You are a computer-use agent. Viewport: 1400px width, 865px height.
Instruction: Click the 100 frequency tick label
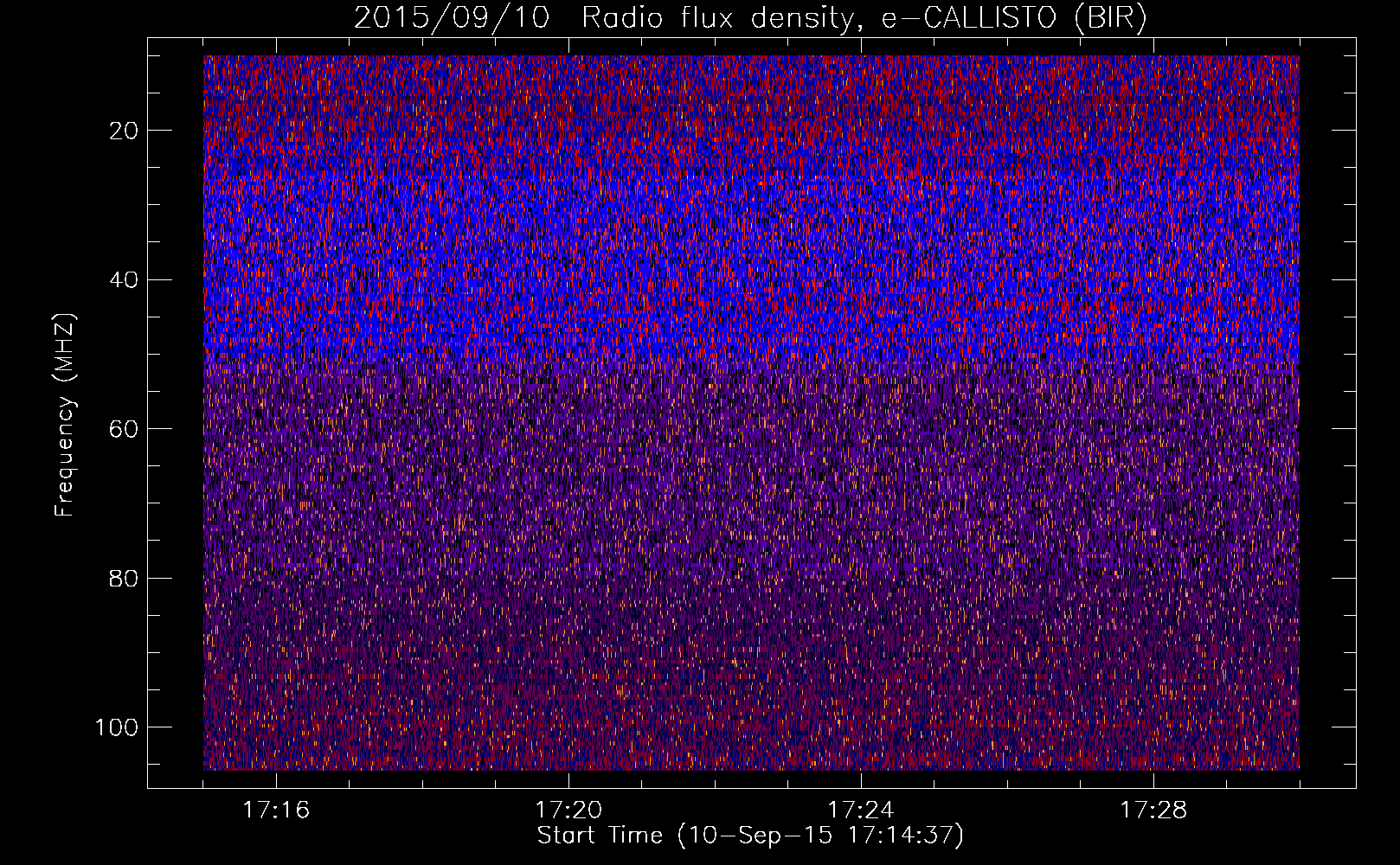pos(117,727)
